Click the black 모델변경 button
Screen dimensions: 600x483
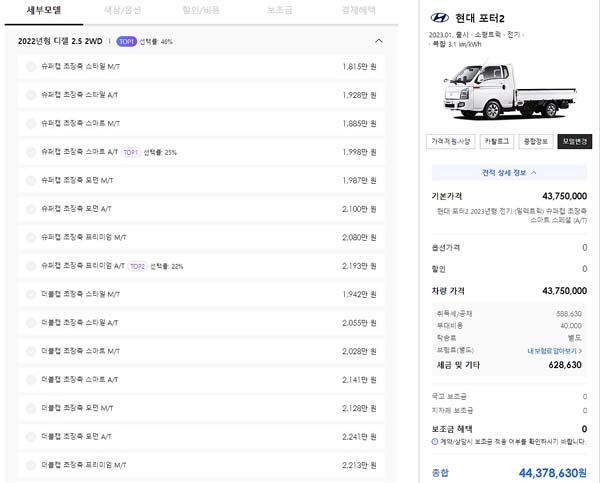click(x=575, y=142)
